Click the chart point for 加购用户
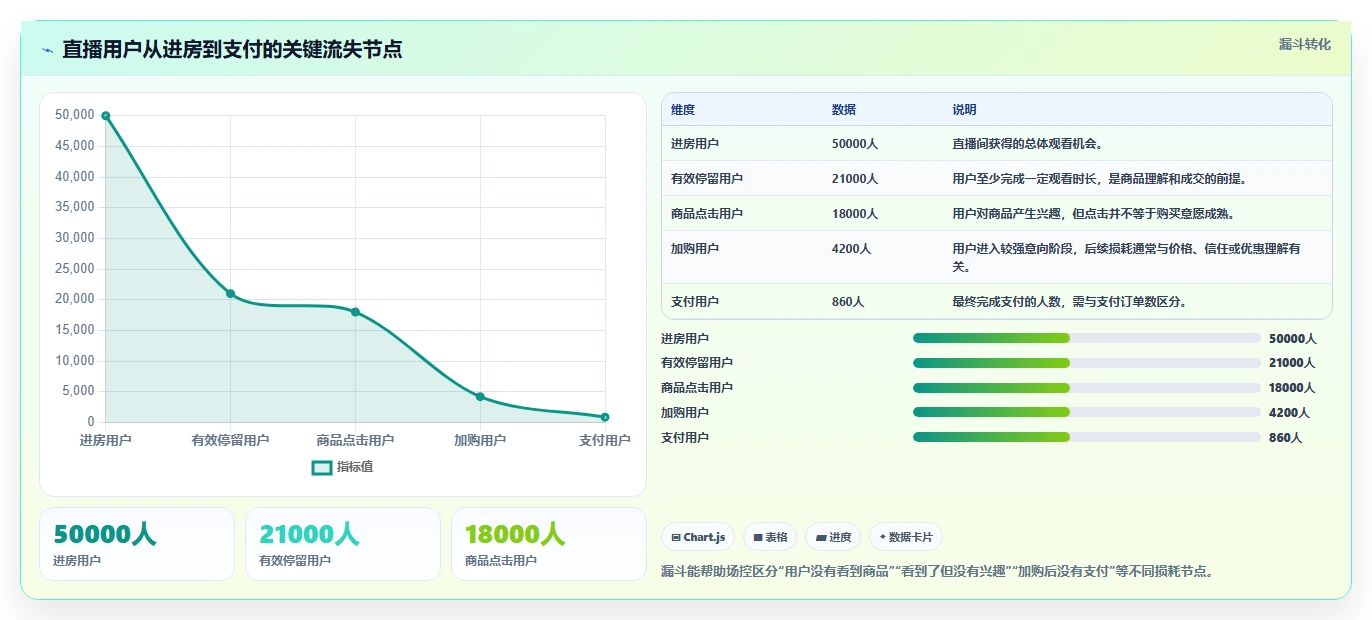 point(480,397)
